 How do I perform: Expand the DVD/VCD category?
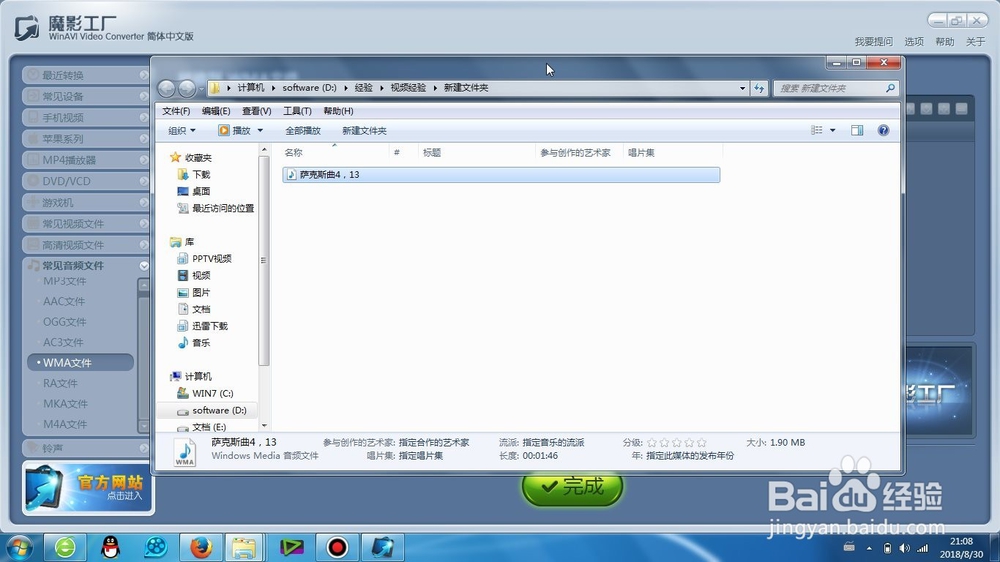click(x=86, y=181)
